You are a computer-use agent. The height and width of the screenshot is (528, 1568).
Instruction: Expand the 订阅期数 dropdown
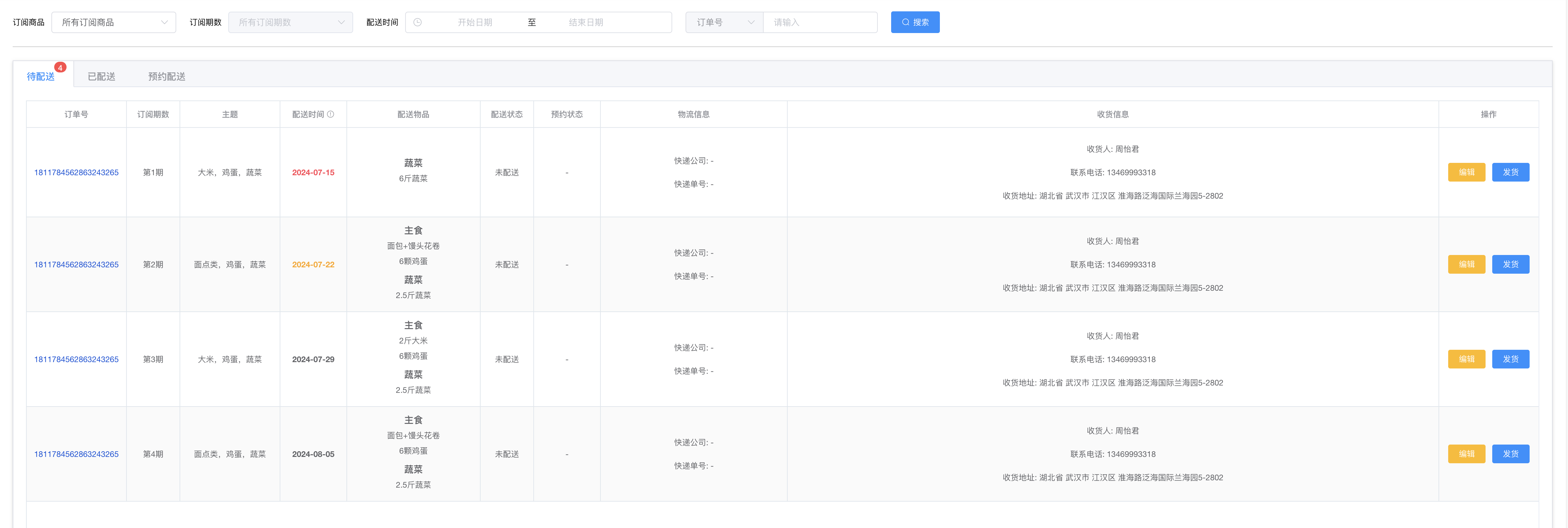(x=290, y=23)
